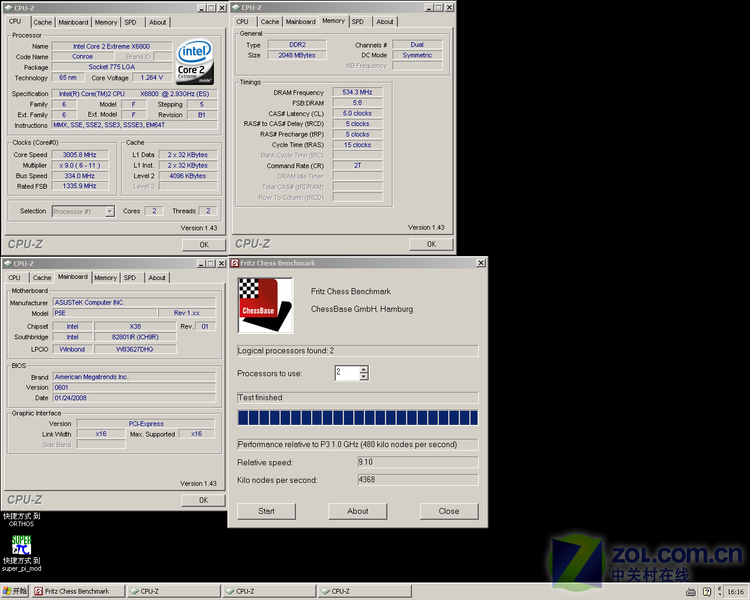Click the Relative speed value 9.10
Image resolution: width=750 pixels, height=600 pixels.
pos(418,462)
